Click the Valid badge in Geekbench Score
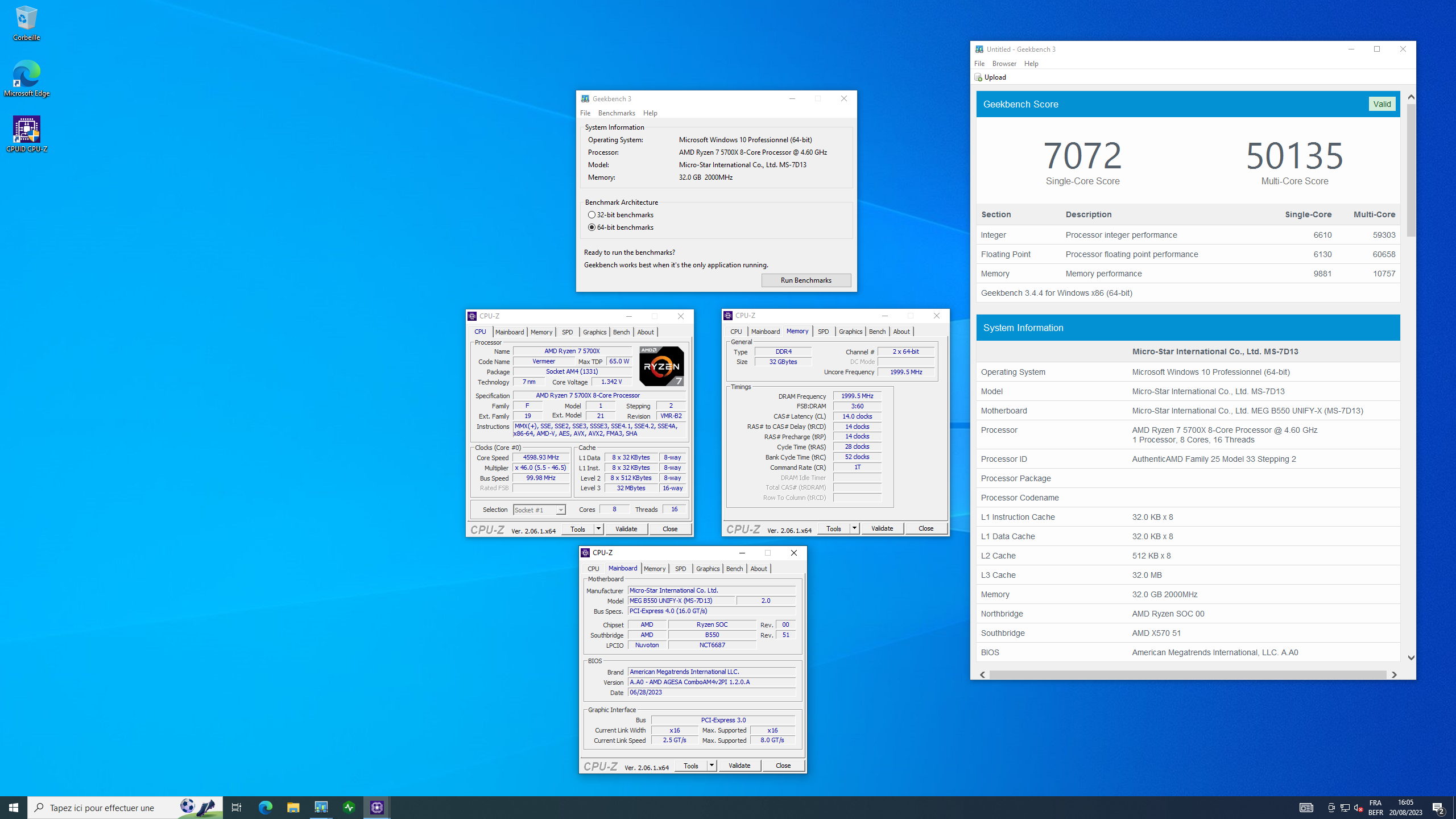Viewport: 1456px width, 819px height. point(1381,104)
